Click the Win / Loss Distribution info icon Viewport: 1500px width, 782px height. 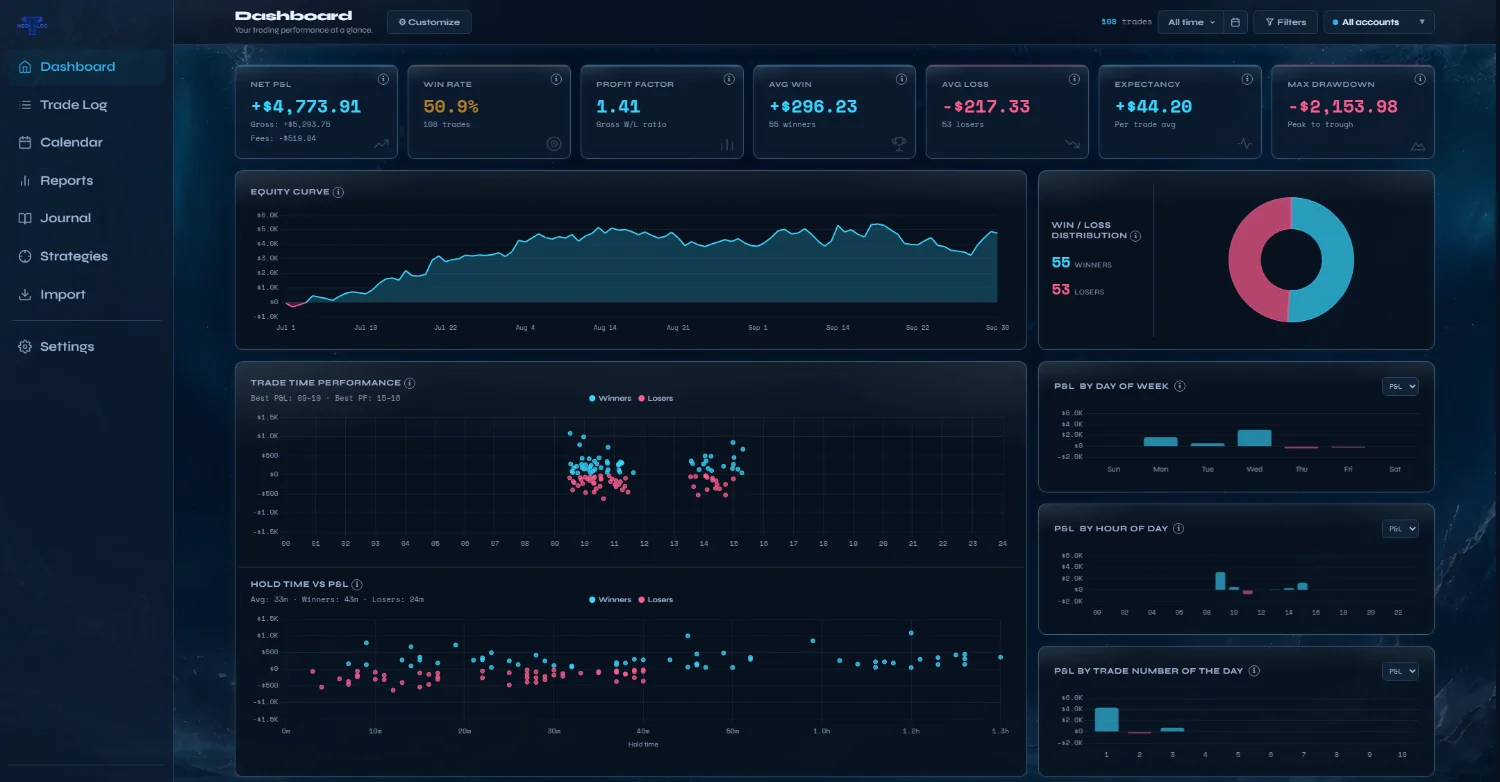pyautogui.click(x=1135, y=236)
